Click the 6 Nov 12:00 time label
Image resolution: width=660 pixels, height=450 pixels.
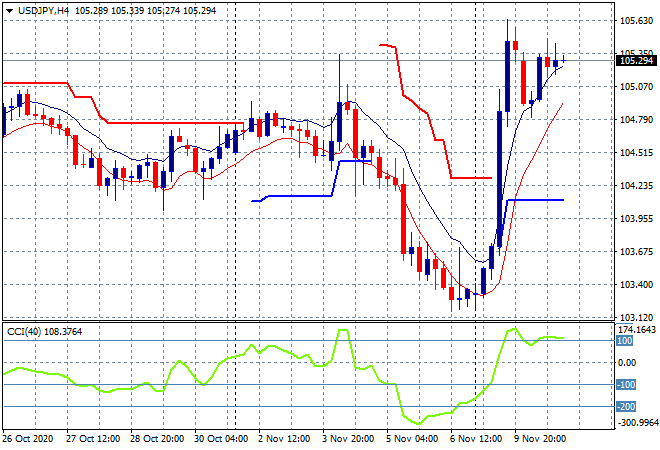coord(476,439)
